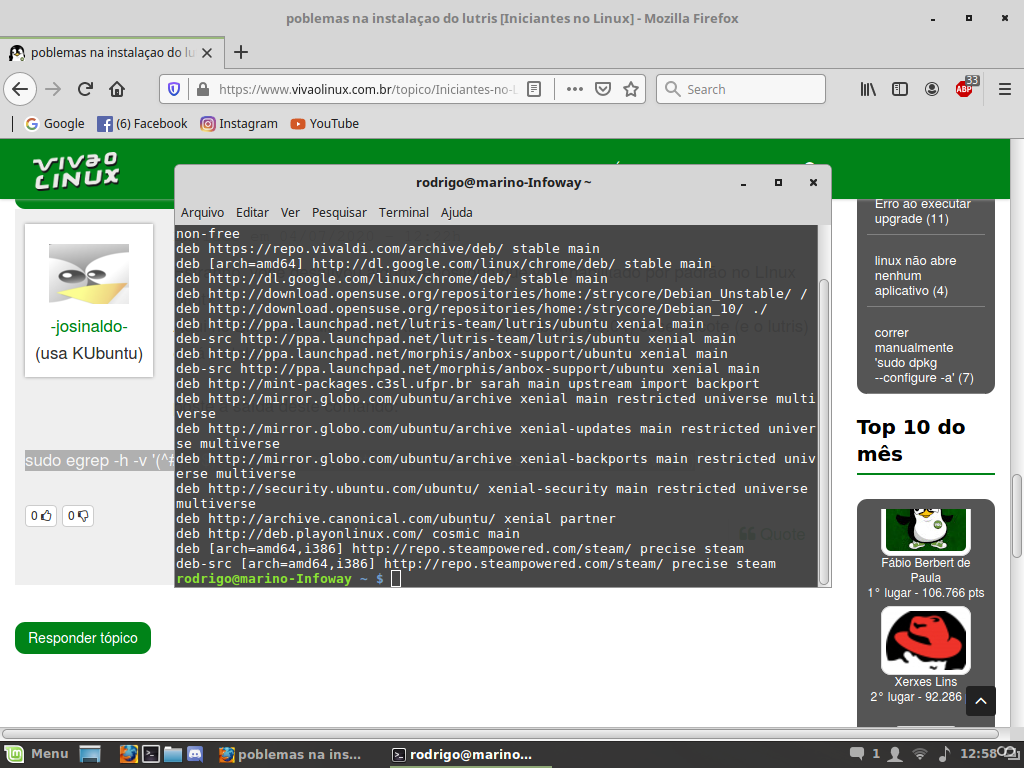Screen dimensions: 1024x768
Task: Open Fábio Berbert de Paula's profile
Action: click(925, 570)
